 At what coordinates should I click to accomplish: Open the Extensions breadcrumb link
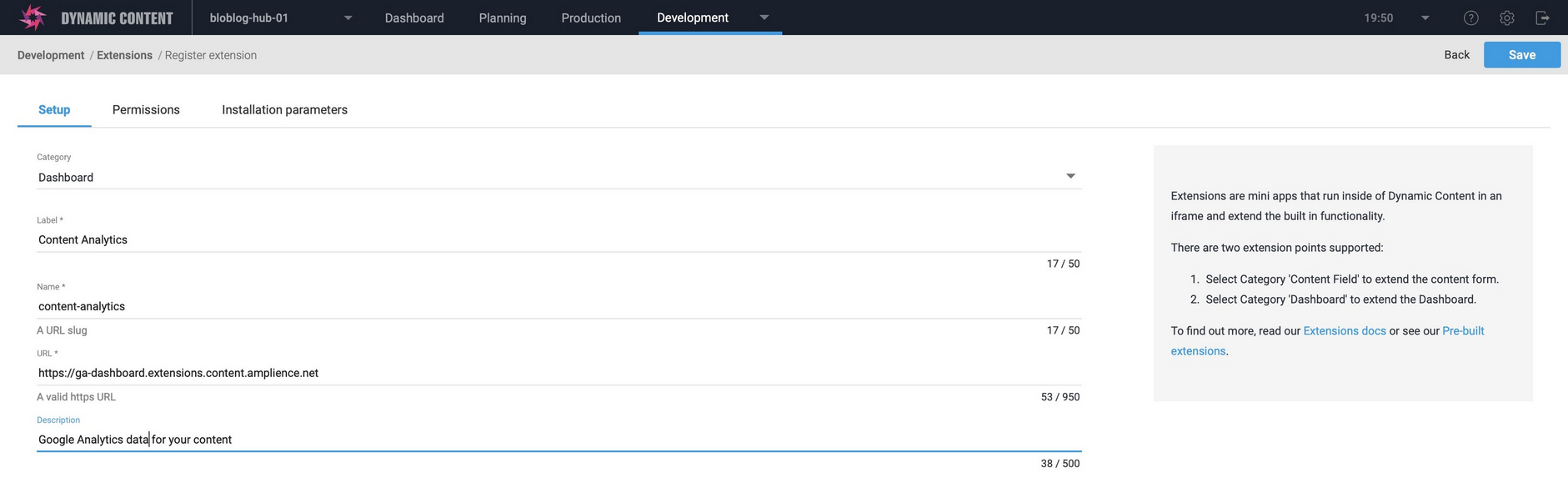pyautogui.click(x=124, y=55)
